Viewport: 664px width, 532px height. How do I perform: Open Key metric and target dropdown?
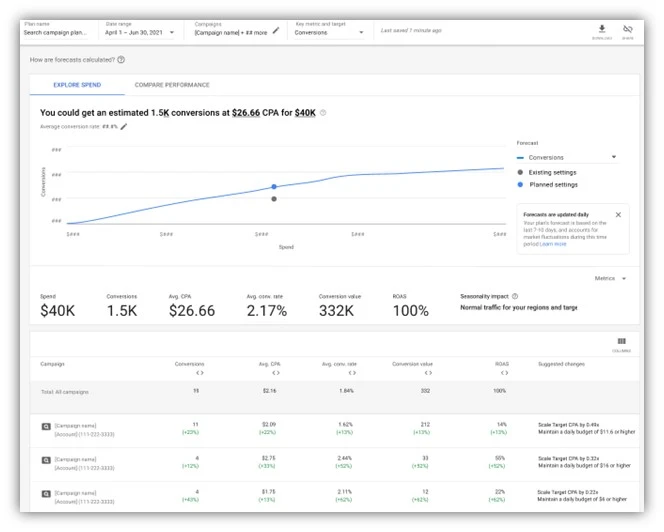[x=329, y=32]
